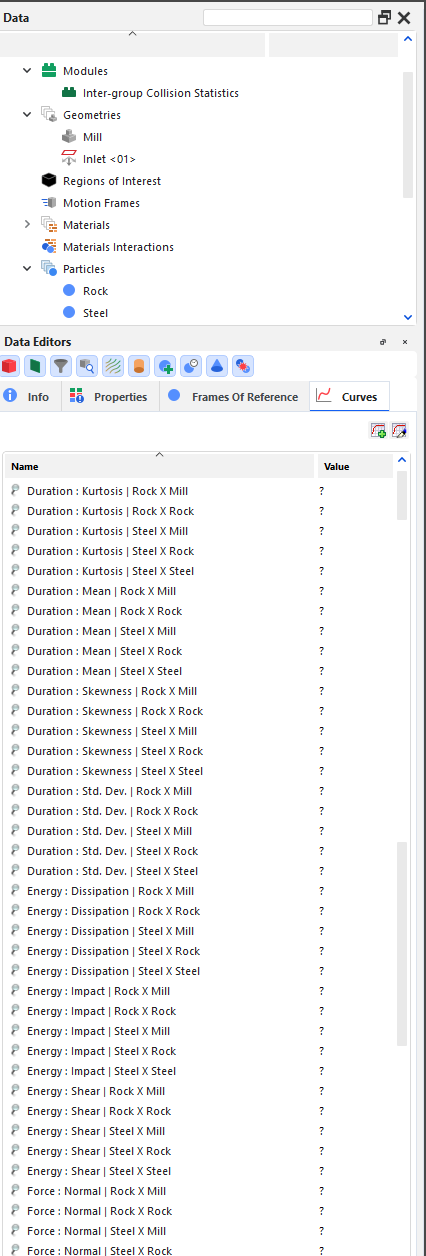Screen dimensions: 426x1256
Task: Select 'Force : Normal | Rock X Mill' row
Action: pos(200,1191)
